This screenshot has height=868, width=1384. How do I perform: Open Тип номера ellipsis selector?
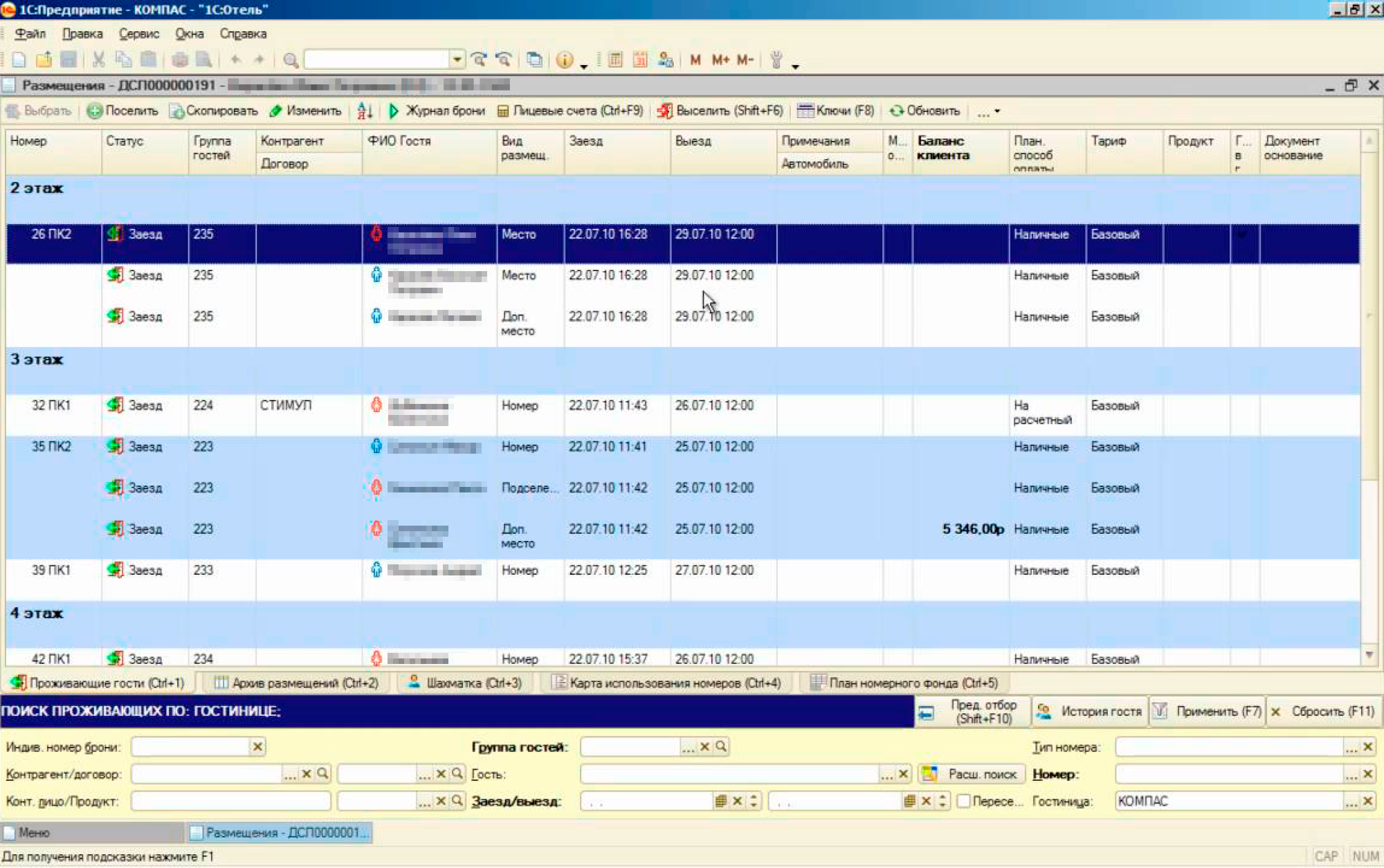click(1351, 748)
